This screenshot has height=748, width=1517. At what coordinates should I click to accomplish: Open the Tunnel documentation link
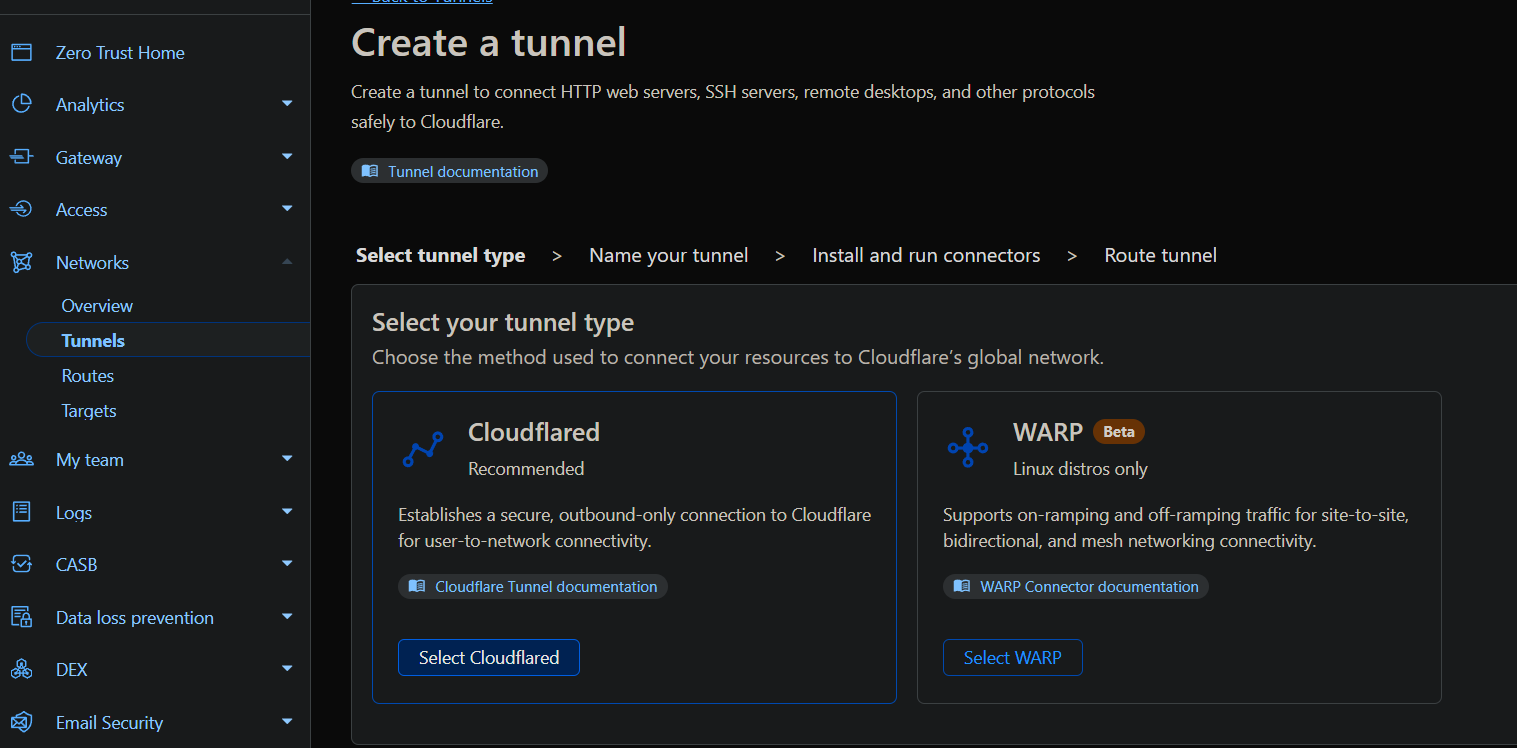pos(449,171)
